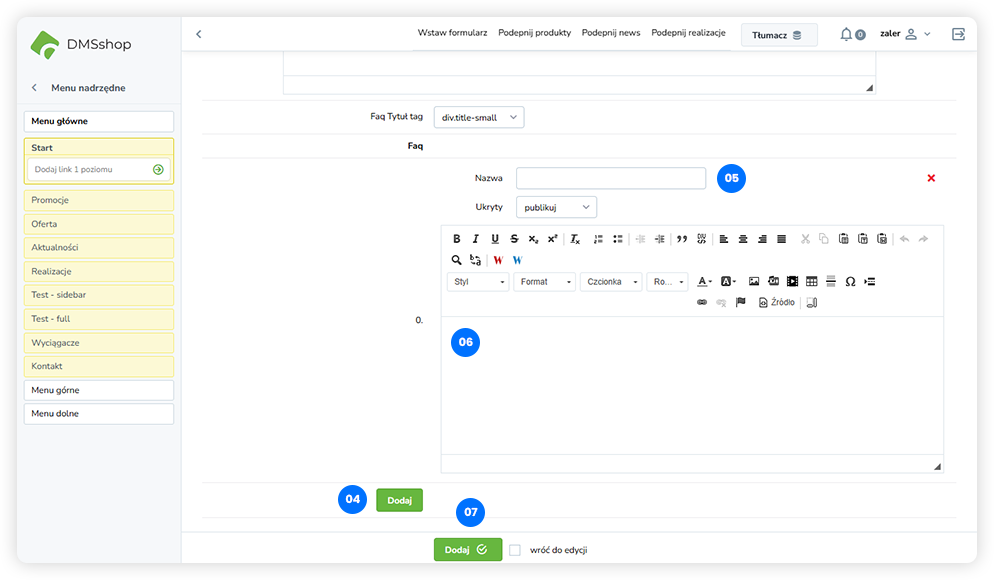This screenshot has height=580, width=994.
Task: Open the find magnifier tool in editor
Action: tap(457, 260)
